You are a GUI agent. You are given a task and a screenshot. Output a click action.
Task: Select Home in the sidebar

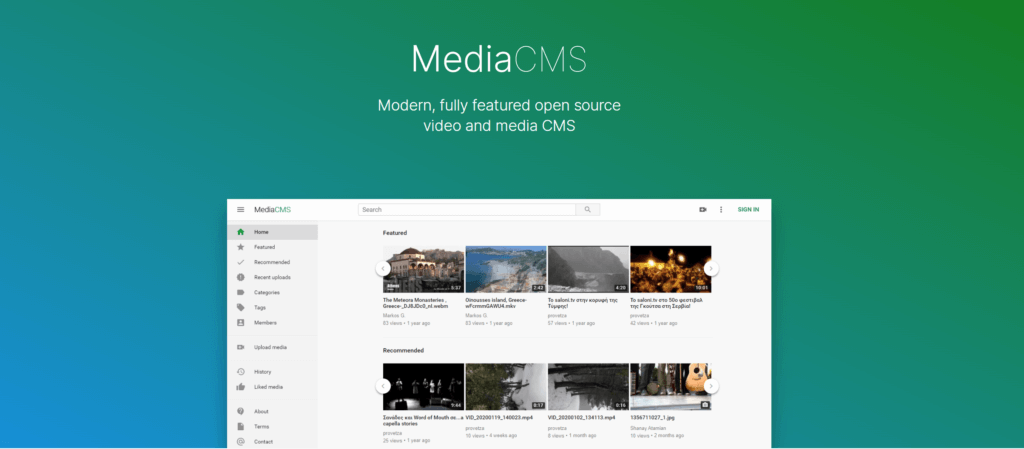click(x=261, y=232)
